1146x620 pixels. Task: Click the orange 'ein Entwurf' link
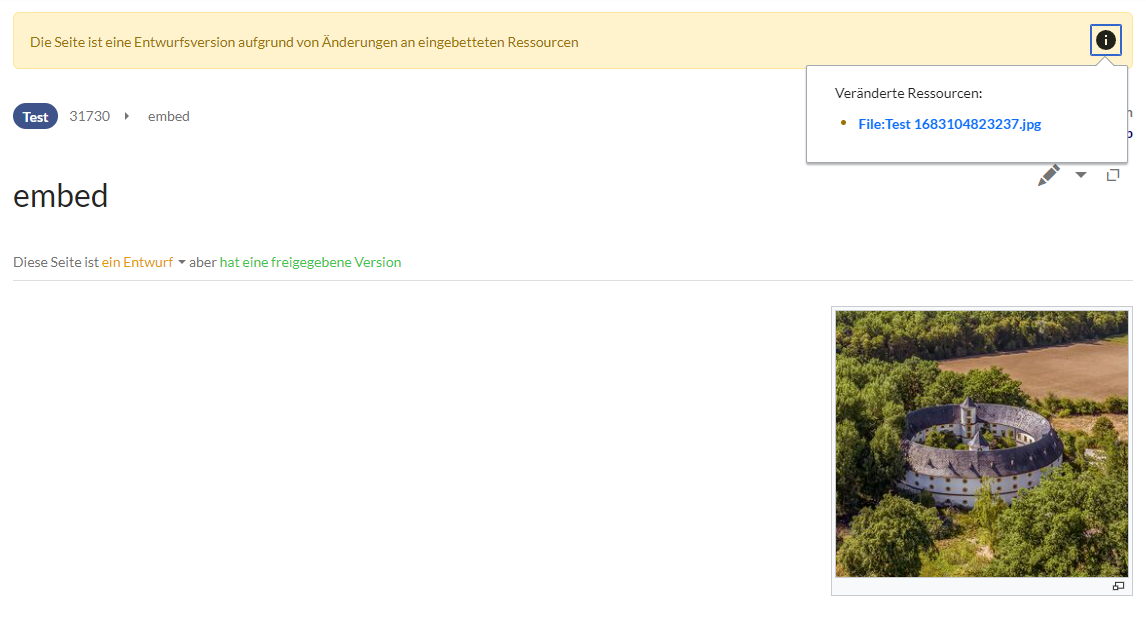137,262
